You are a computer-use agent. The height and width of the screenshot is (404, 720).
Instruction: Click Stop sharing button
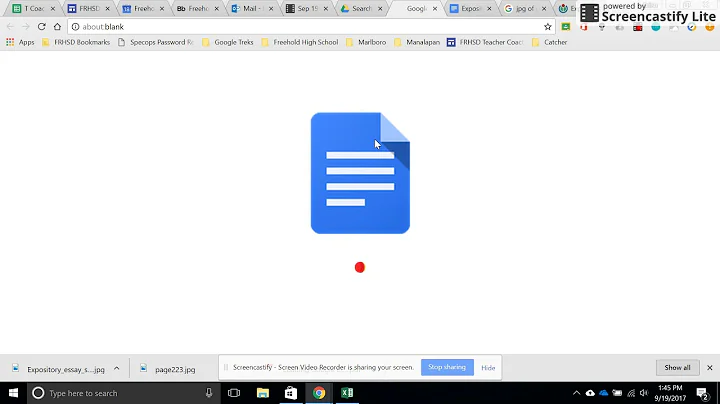(x=447, y=367)
